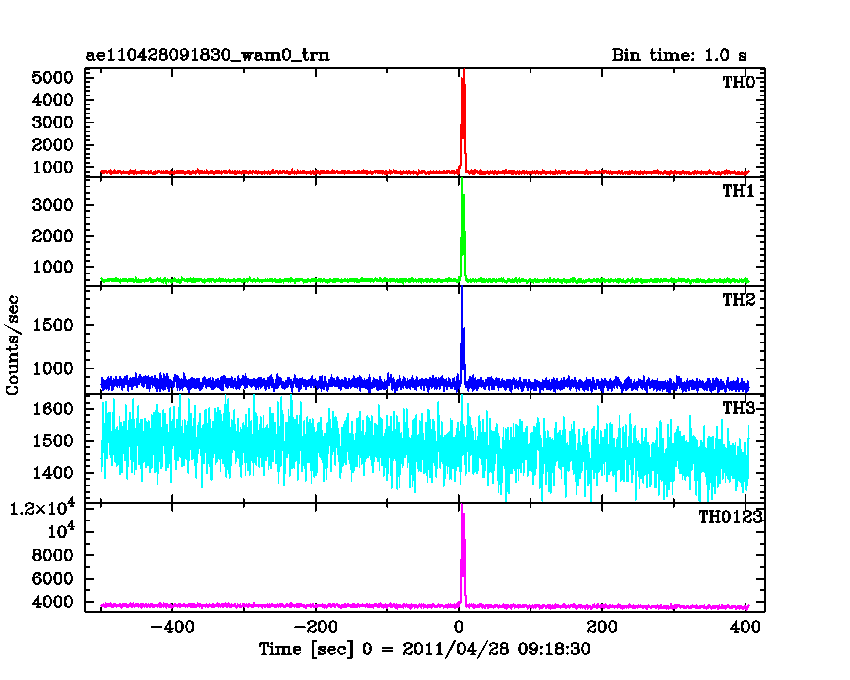This screenshot has height=680, width=850.
Task: Click the 1.2×10⁴ tick label in TH0123
Action: pyautogui.click(x=42, y=508)
